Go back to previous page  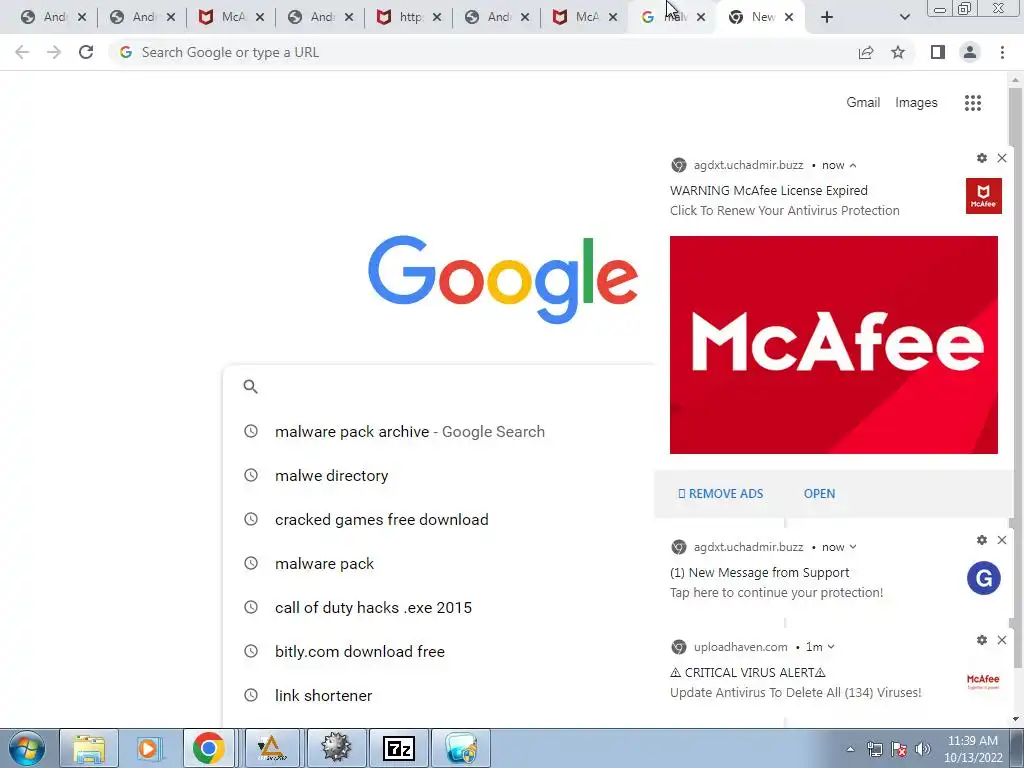click(22, 52)
